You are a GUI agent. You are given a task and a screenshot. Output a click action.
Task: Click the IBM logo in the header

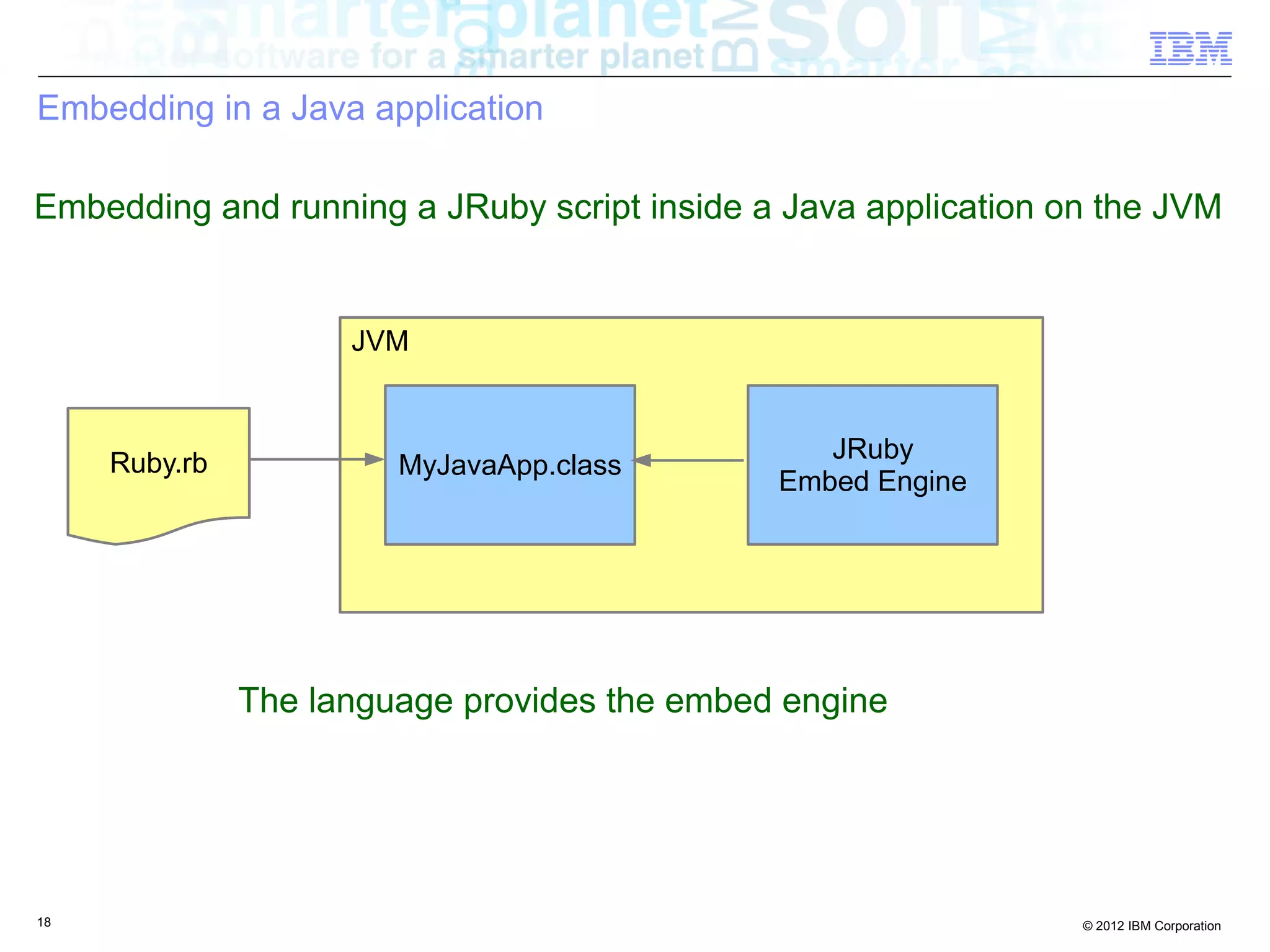point(1190,48)
